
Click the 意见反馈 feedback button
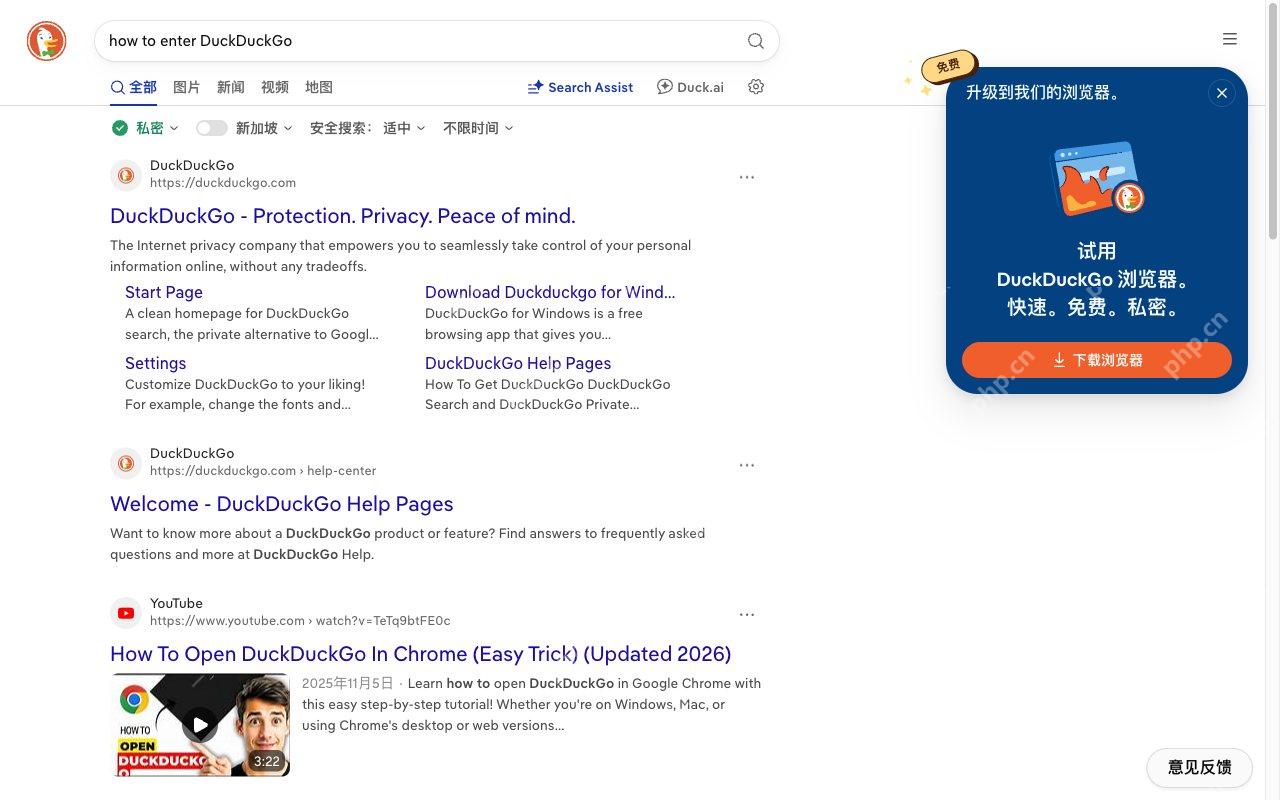(x=1200, y=767)
